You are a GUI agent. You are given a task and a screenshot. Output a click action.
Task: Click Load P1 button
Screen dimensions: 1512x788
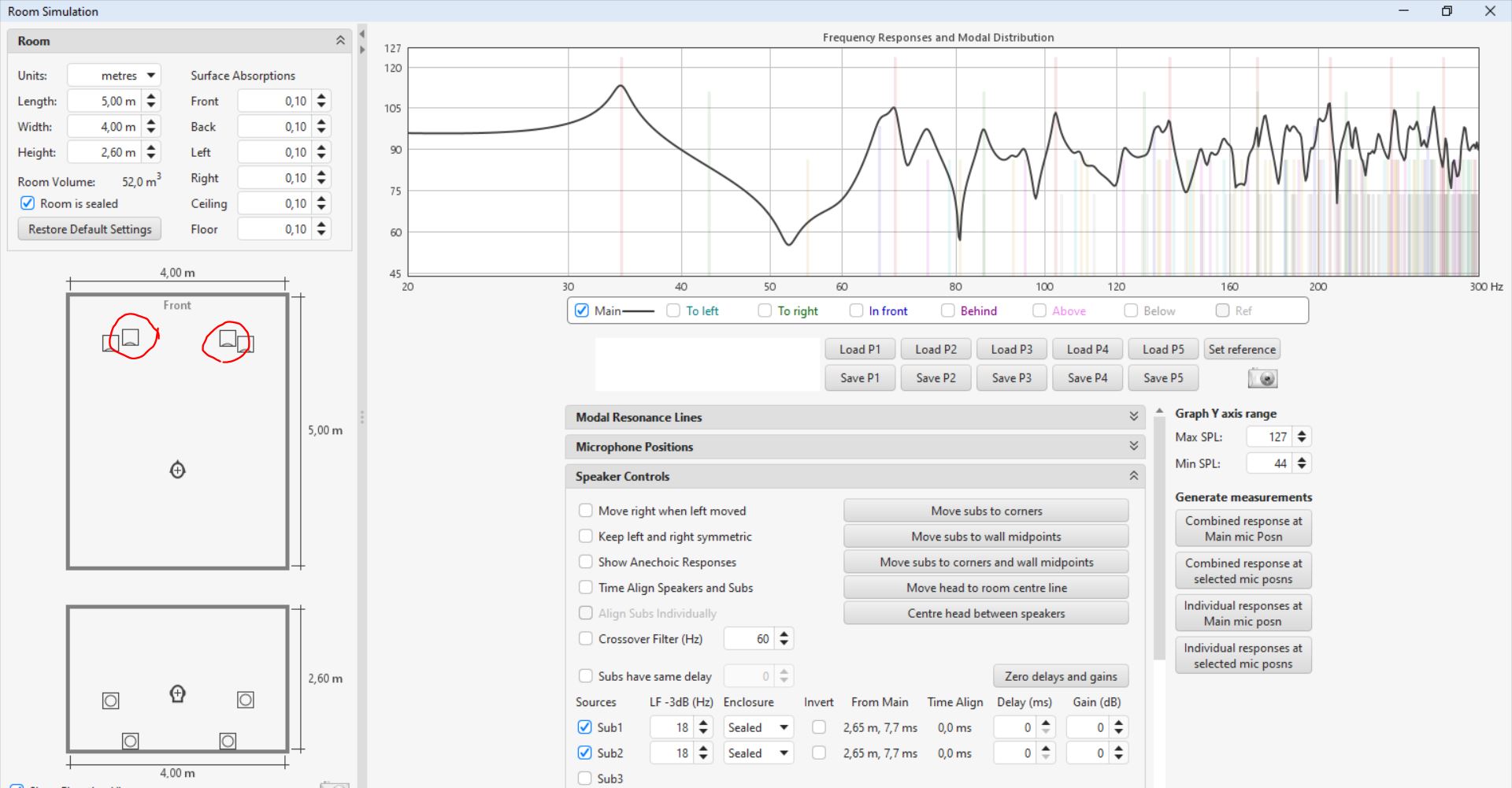pyautogui.click(x=860, y=349)
